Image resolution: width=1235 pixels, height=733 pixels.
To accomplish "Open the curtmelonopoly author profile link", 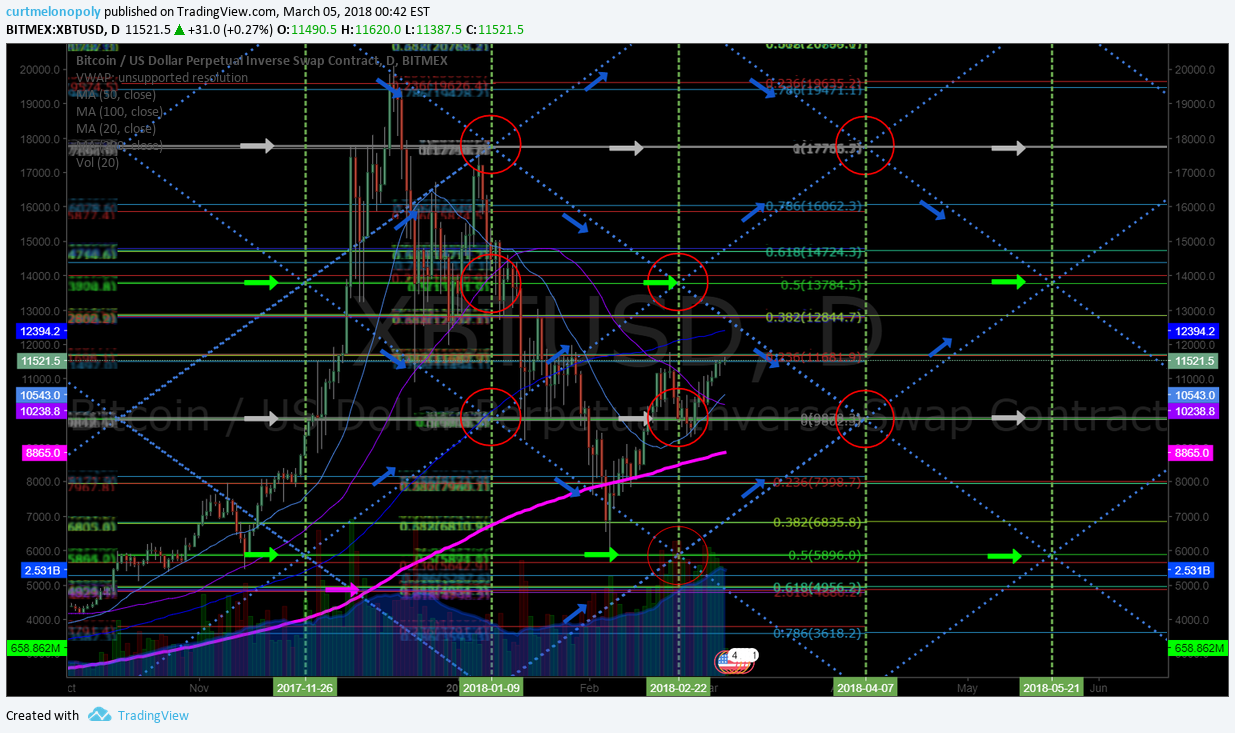I will coord(53,11).
